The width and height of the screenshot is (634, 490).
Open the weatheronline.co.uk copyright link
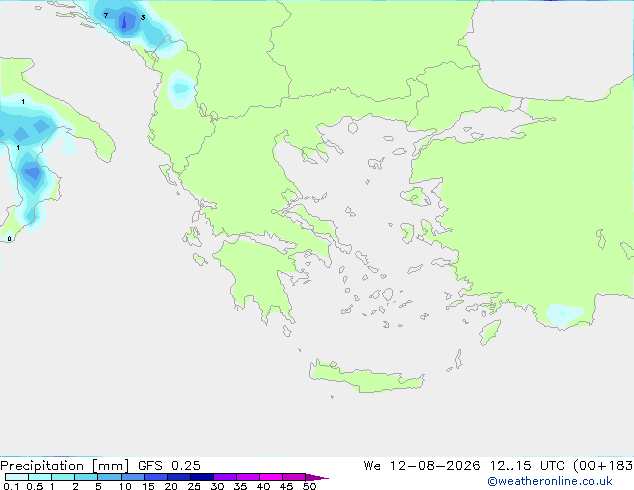[550, 481]
